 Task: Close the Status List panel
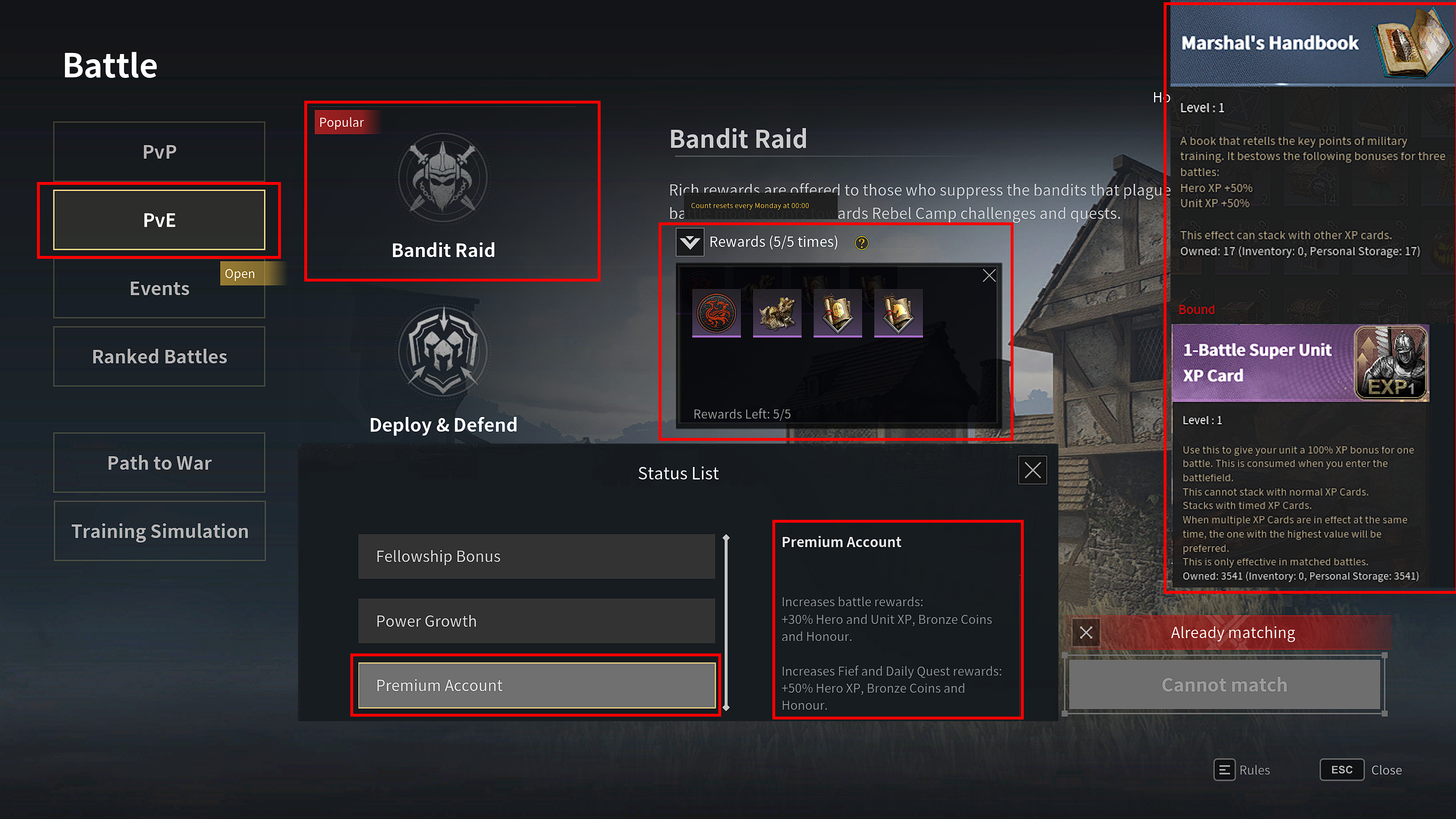[x=1032, y=470]
